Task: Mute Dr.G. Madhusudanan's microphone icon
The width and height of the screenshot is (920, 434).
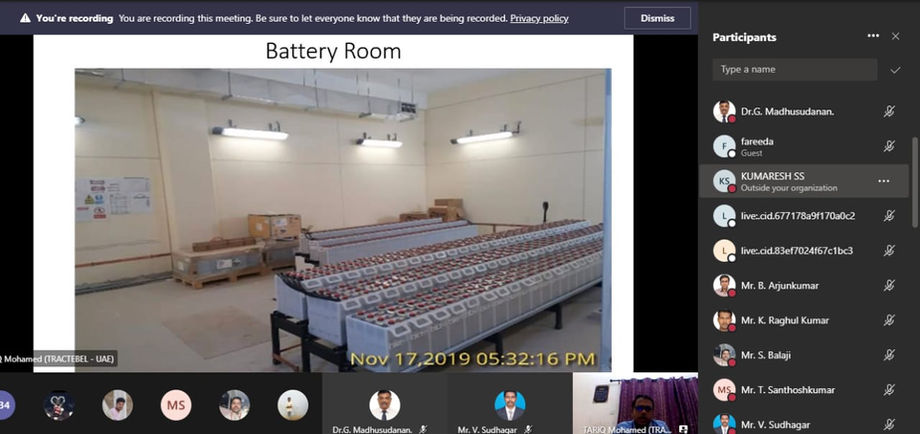Action: pyautogui.click(x=889, y=111)
